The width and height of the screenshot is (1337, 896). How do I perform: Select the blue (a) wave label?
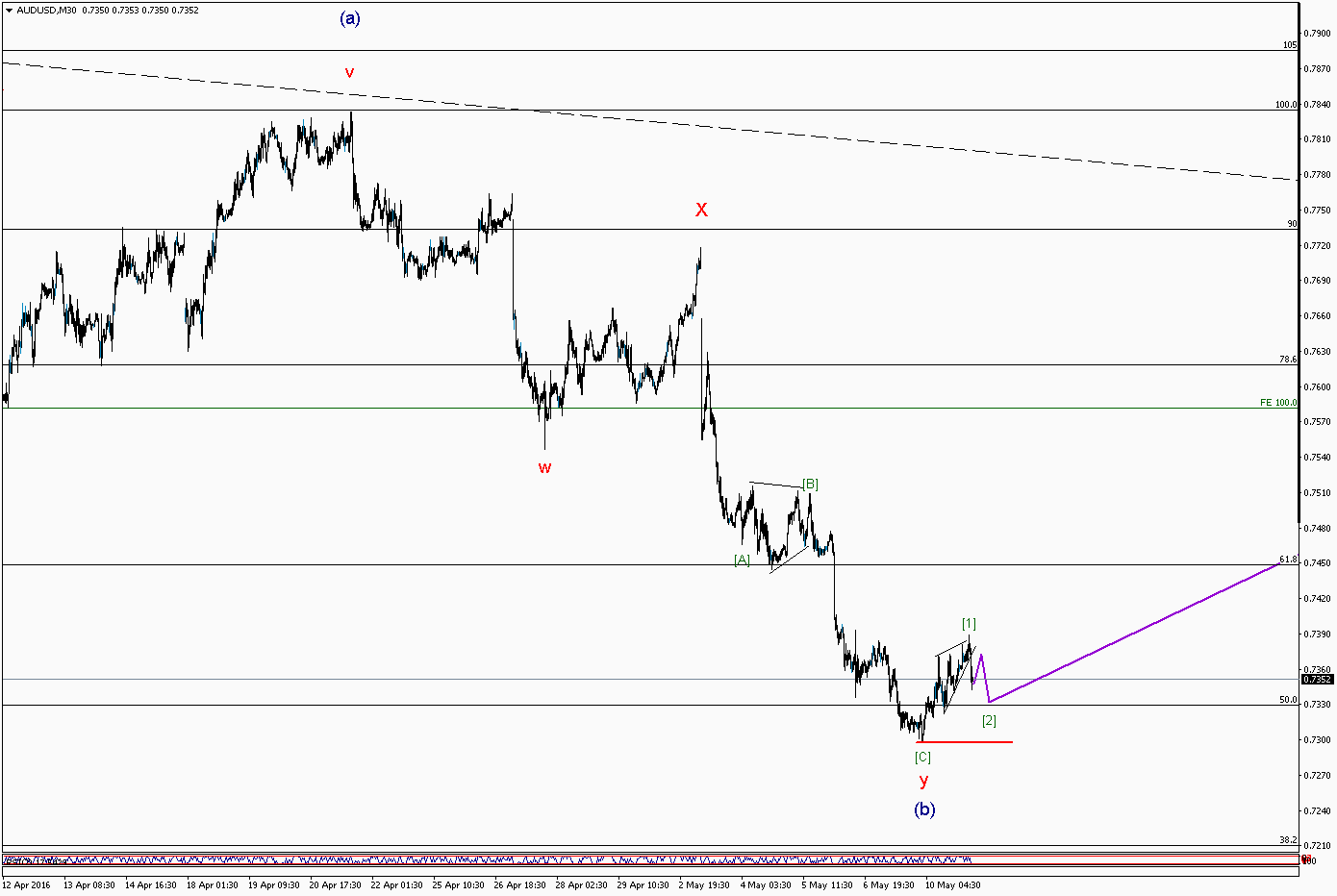click(x=350, y=18)
